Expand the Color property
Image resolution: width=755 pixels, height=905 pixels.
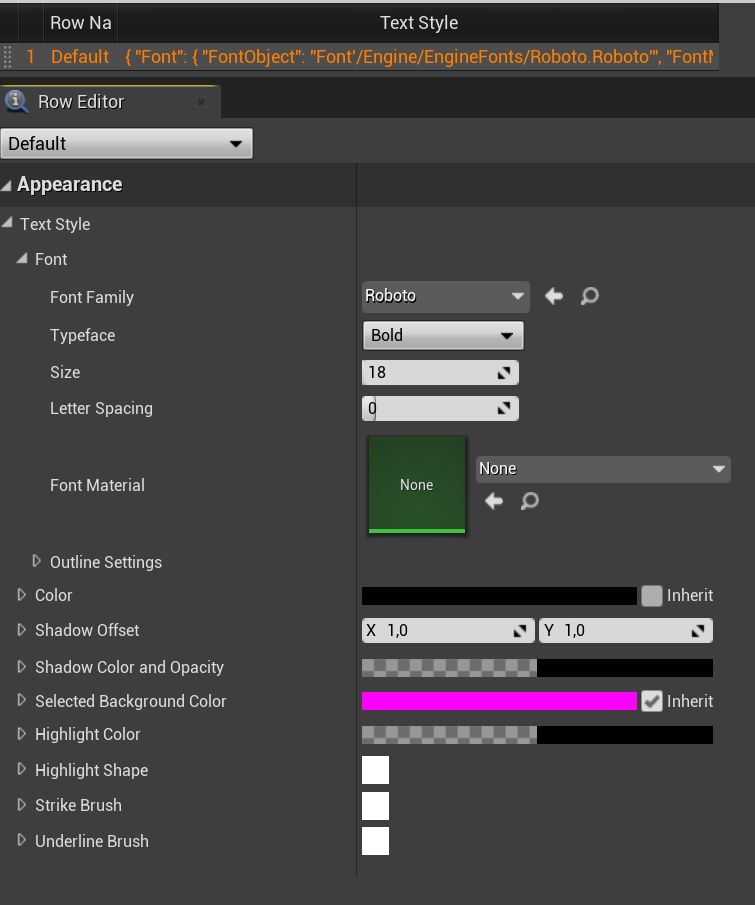coord(21,594)
